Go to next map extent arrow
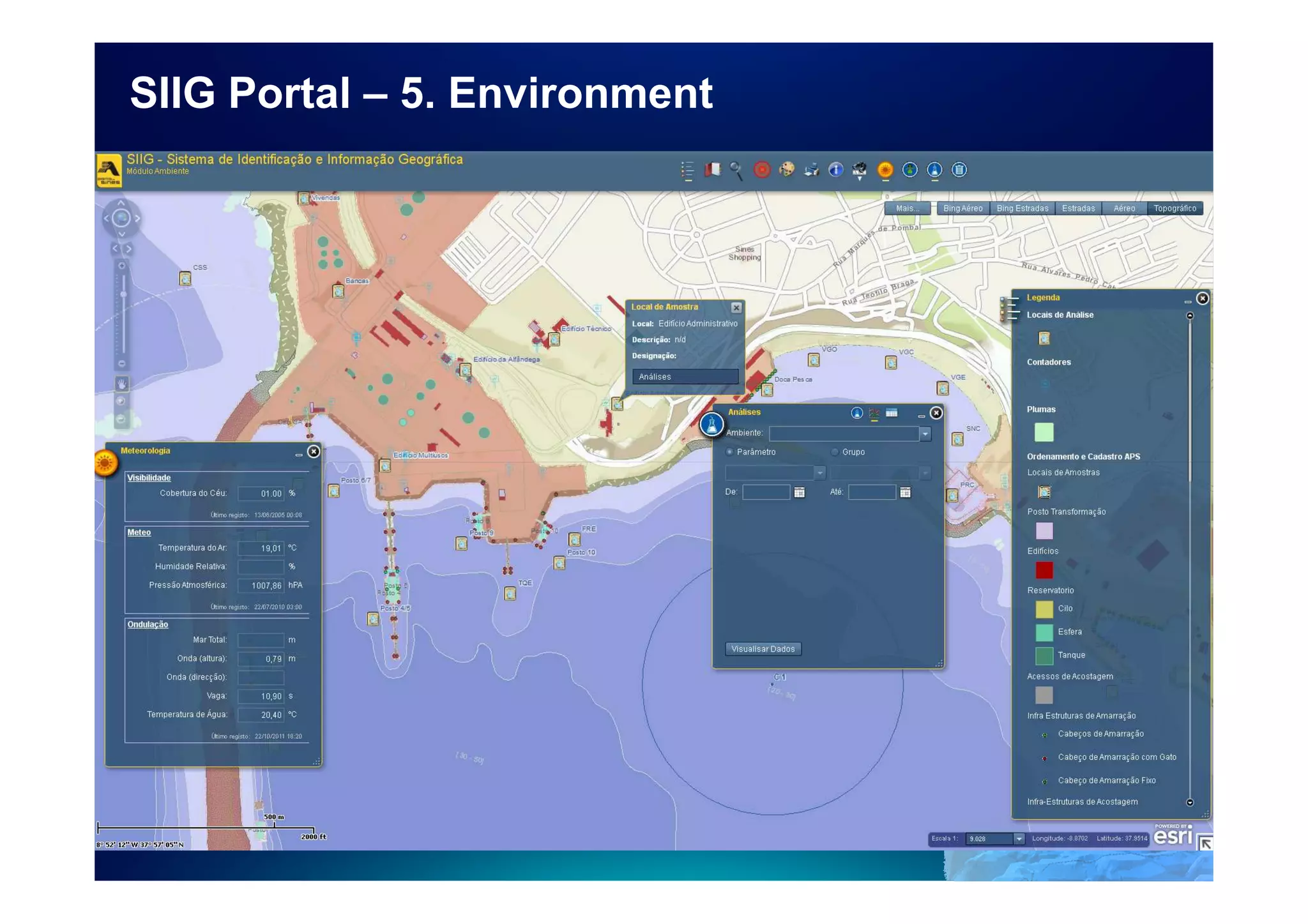 (x=128, y=248)
